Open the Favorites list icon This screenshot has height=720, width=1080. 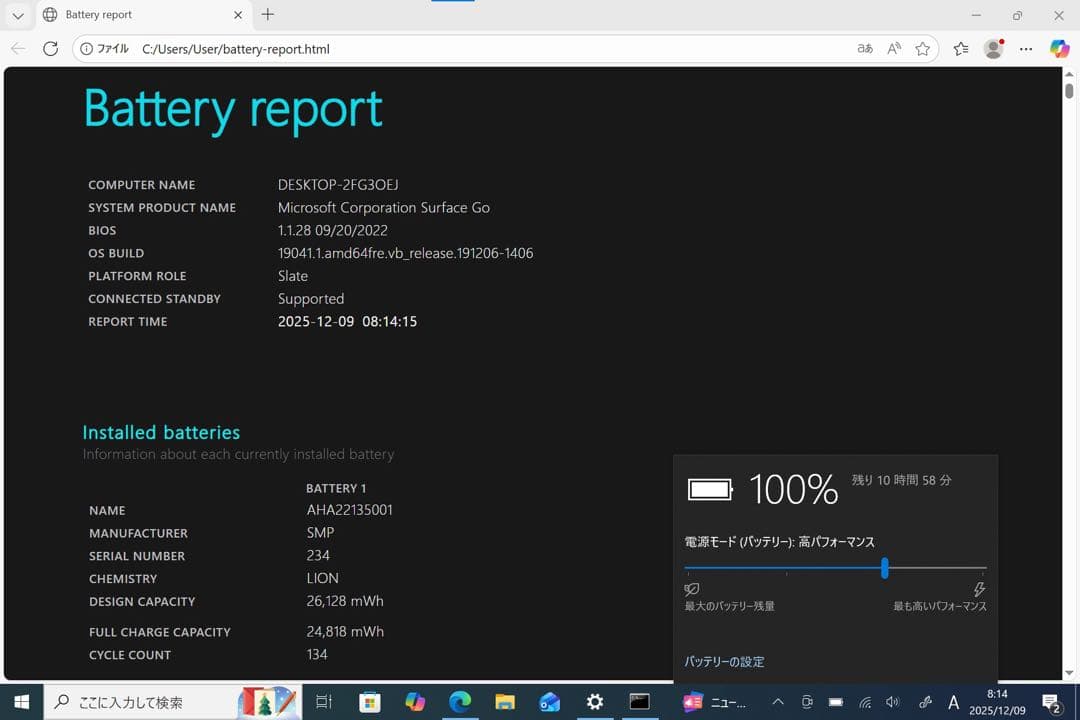tap(961, 49)
